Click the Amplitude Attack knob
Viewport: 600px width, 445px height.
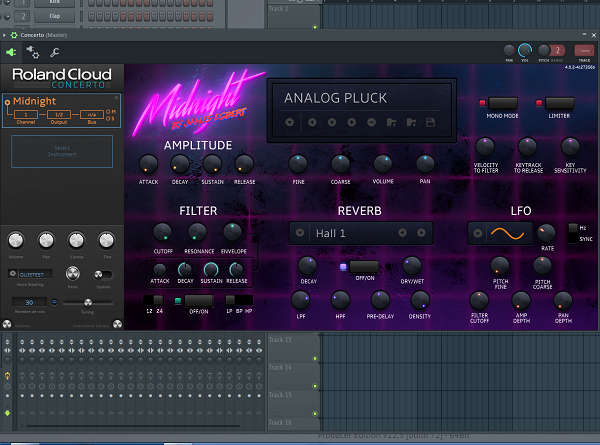[148, 165]
